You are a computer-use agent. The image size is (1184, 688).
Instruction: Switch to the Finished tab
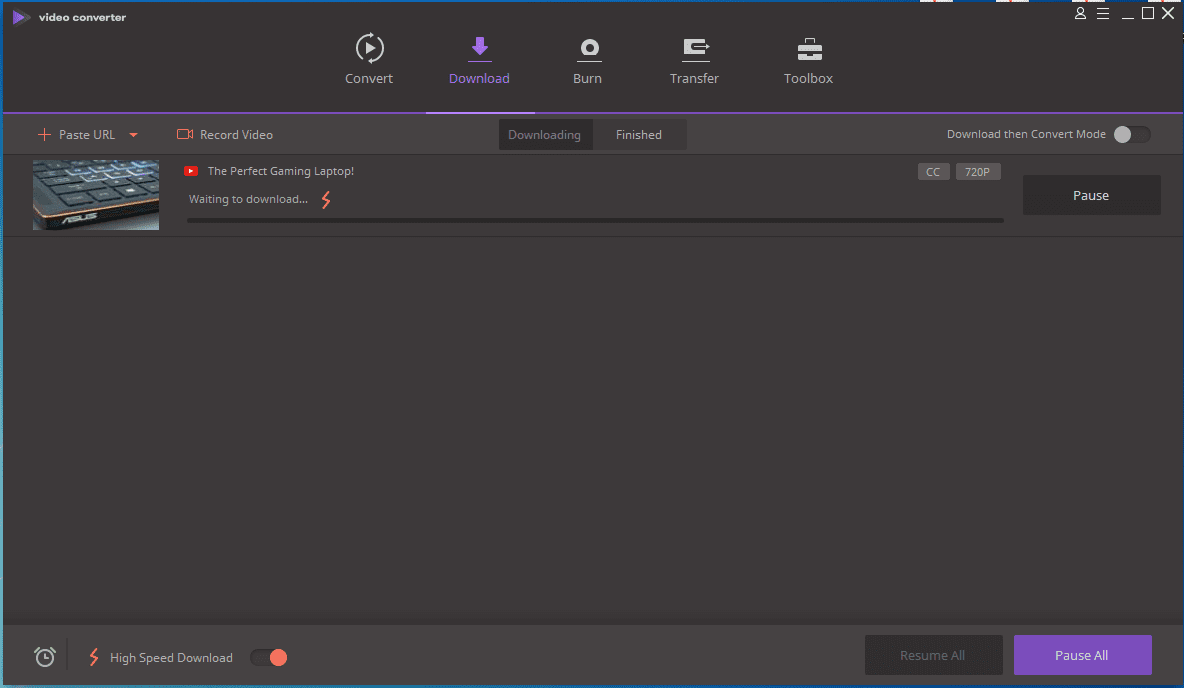tap(638, 135)
